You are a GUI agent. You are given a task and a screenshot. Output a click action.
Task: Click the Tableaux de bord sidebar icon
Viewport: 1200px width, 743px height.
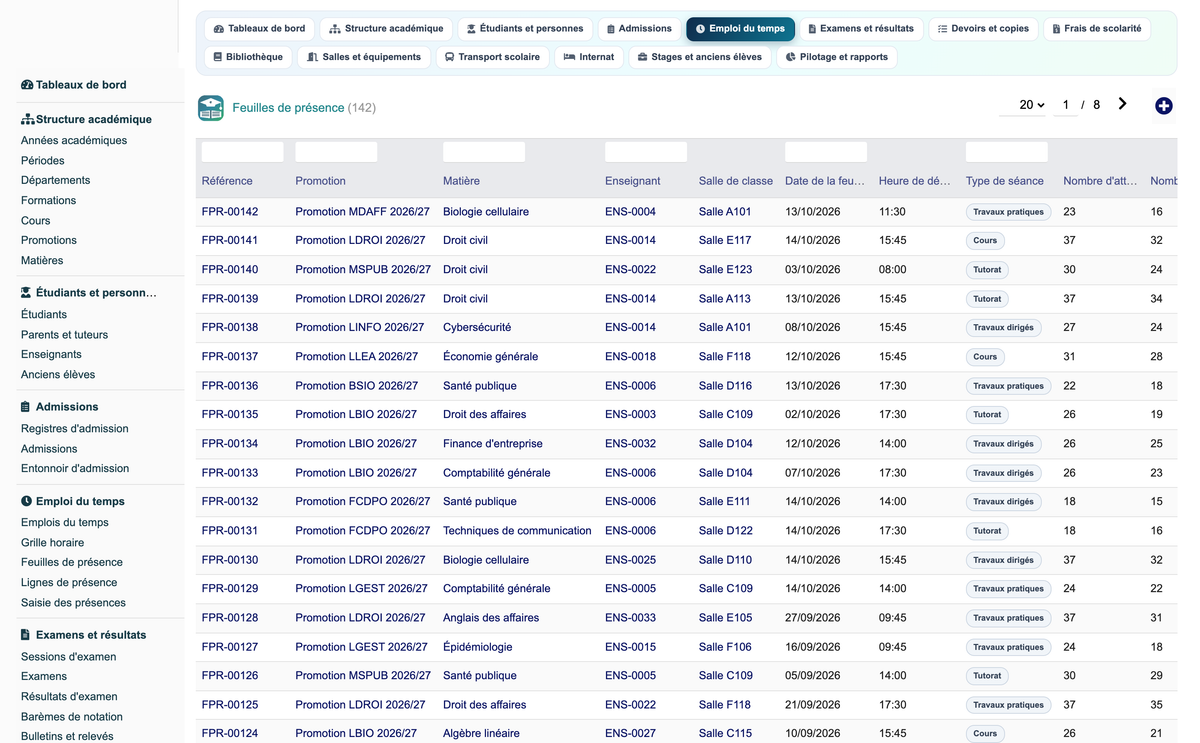27,85
